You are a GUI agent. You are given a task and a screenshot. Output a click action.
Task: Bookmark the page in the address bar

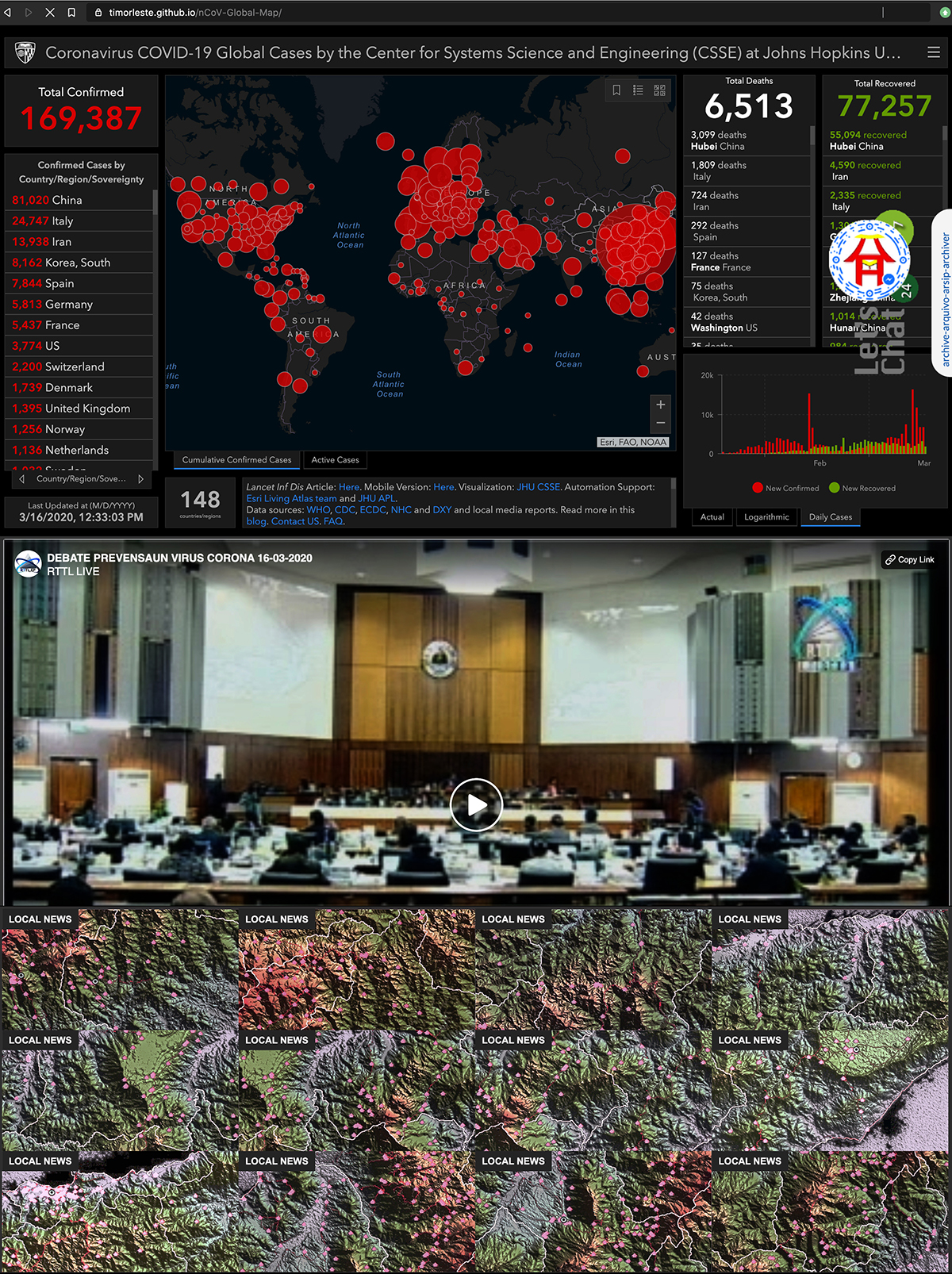coord(71,13)
